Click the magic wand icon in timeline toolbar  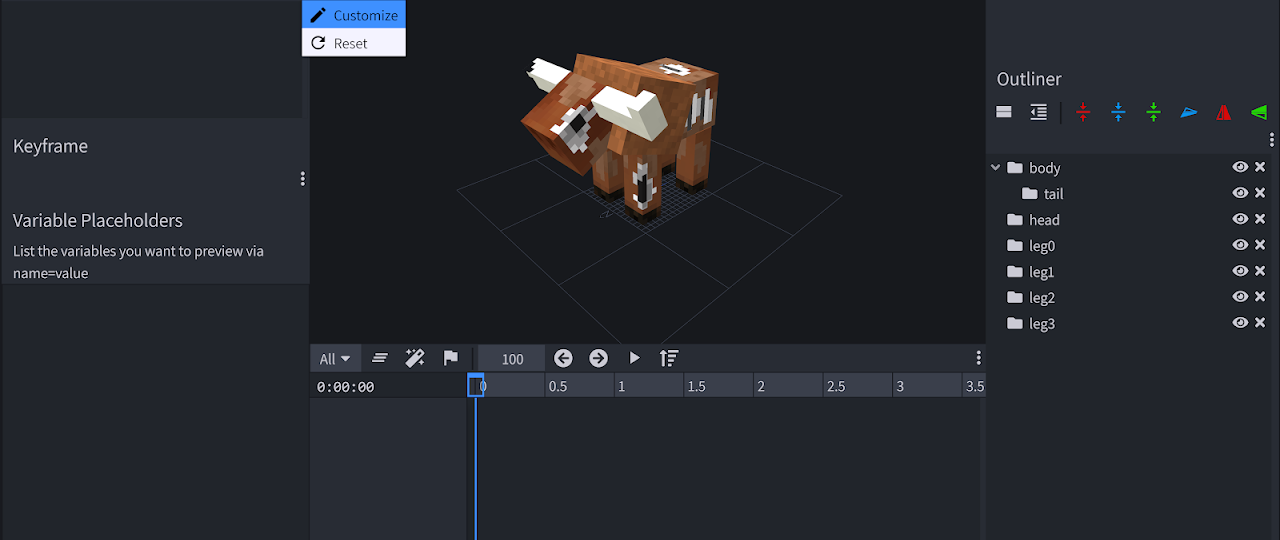[x=415, y=358]
